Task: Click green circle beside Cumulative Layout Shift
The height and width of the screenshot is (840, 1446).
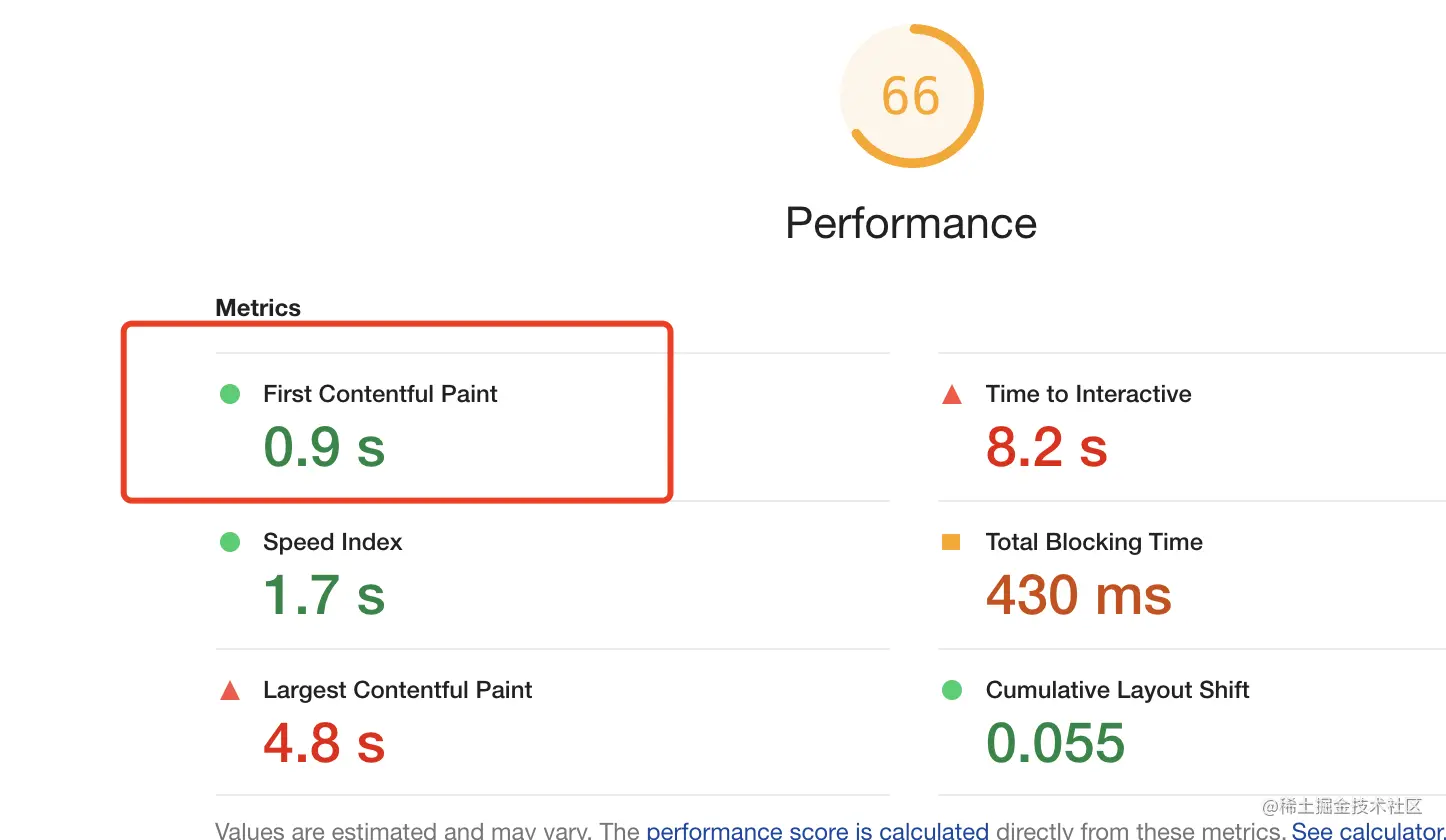Action: tap(952, 690)
